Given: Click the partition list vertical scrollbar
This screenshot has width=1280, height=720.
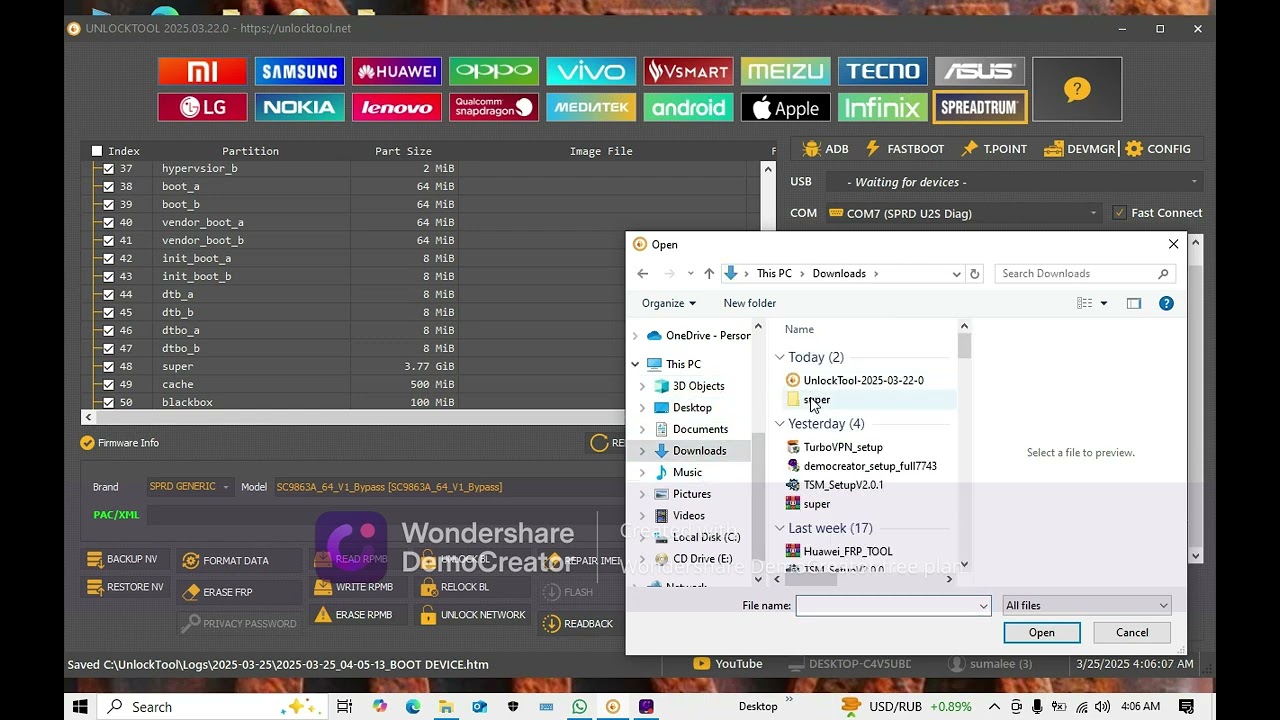Looking at the screenshot, I should [x=768, y=285].
